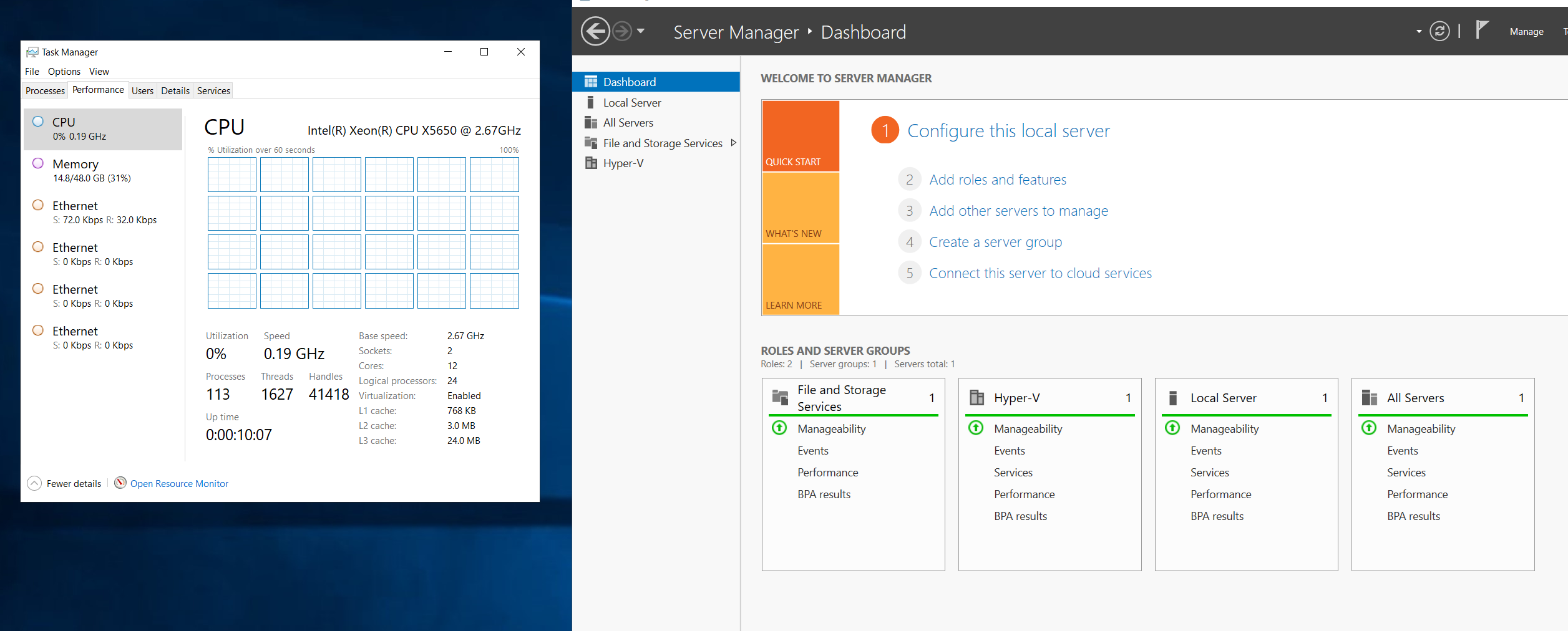
Task: Open Task Manager Options menu
Action: pyautogui.click(x=64, y=72)
